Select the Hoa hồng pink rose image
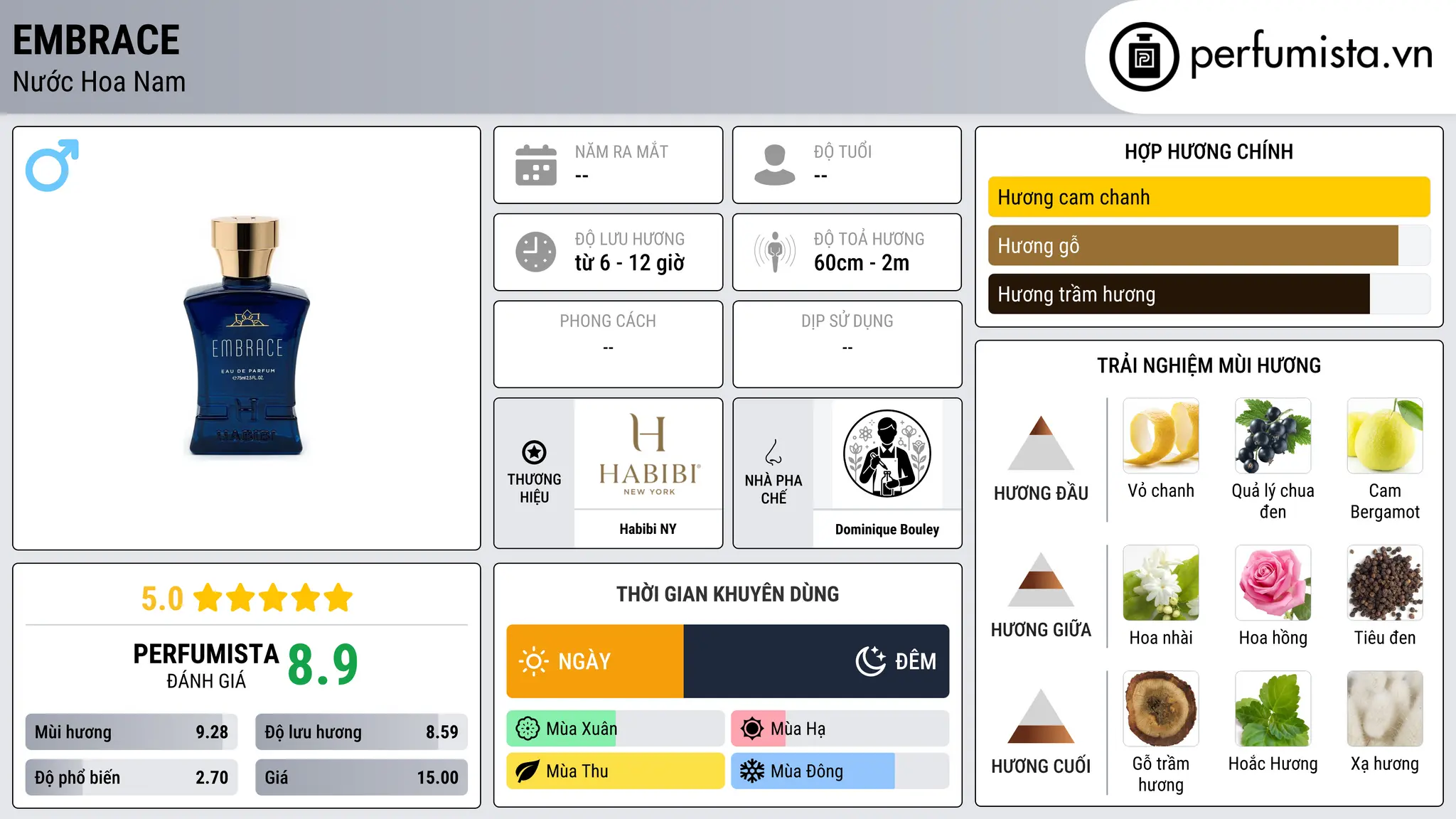Image resolution: width=1456 pixels, height=819 pixels. [x=1273, y=583]
